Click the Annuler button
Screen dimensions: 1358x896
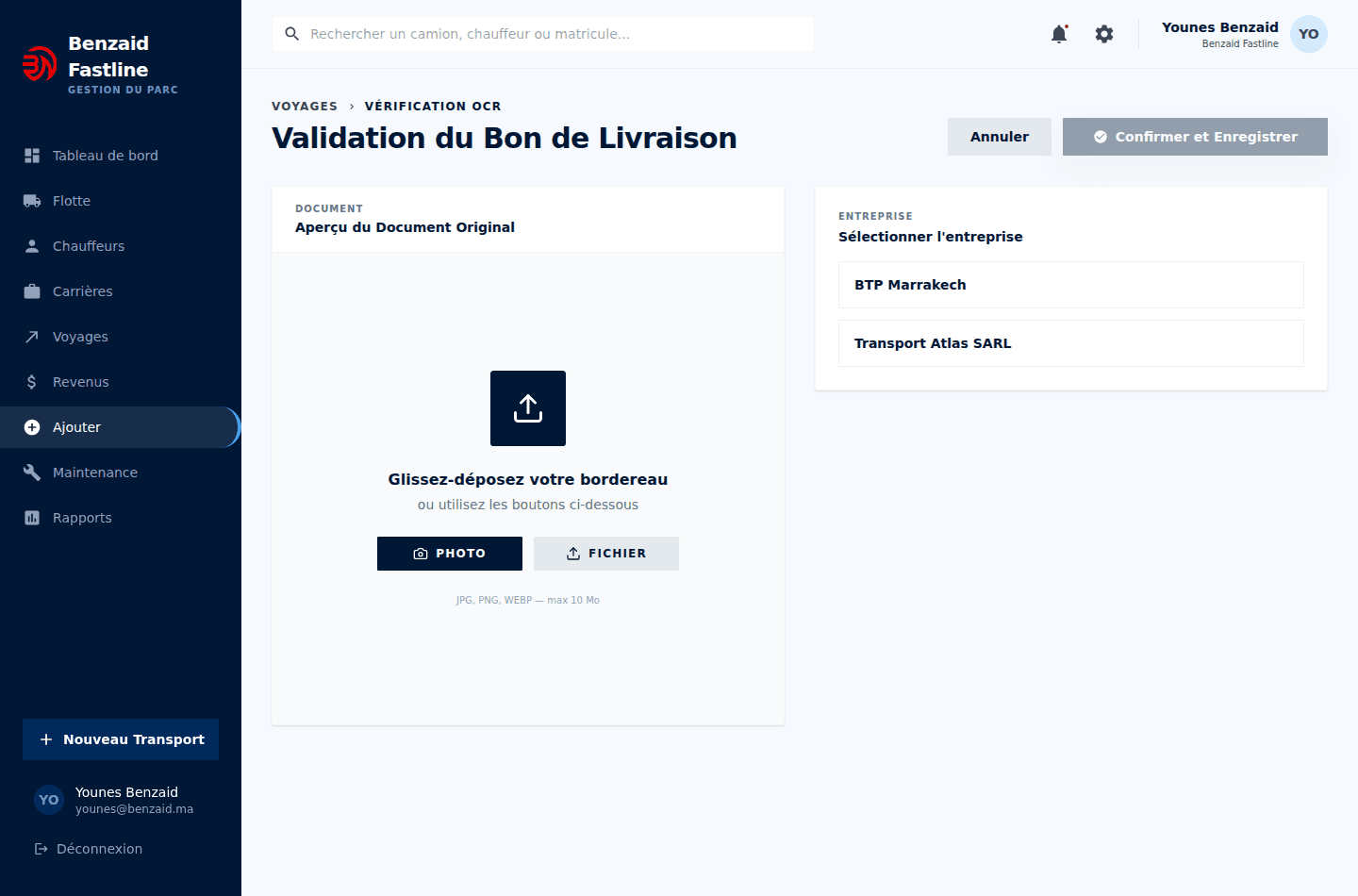point(1000,137)
